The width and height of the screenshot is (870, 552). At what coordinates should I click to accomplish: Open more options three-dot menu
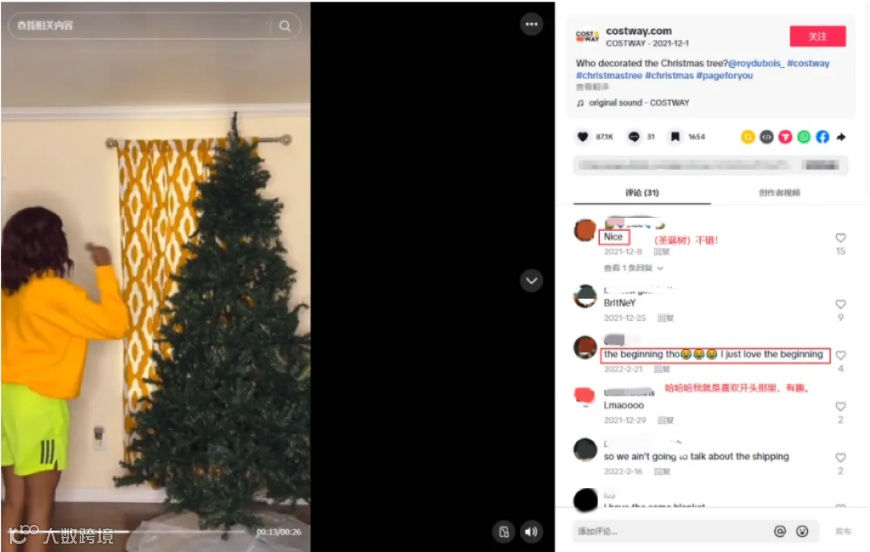(x=532, y=24)
